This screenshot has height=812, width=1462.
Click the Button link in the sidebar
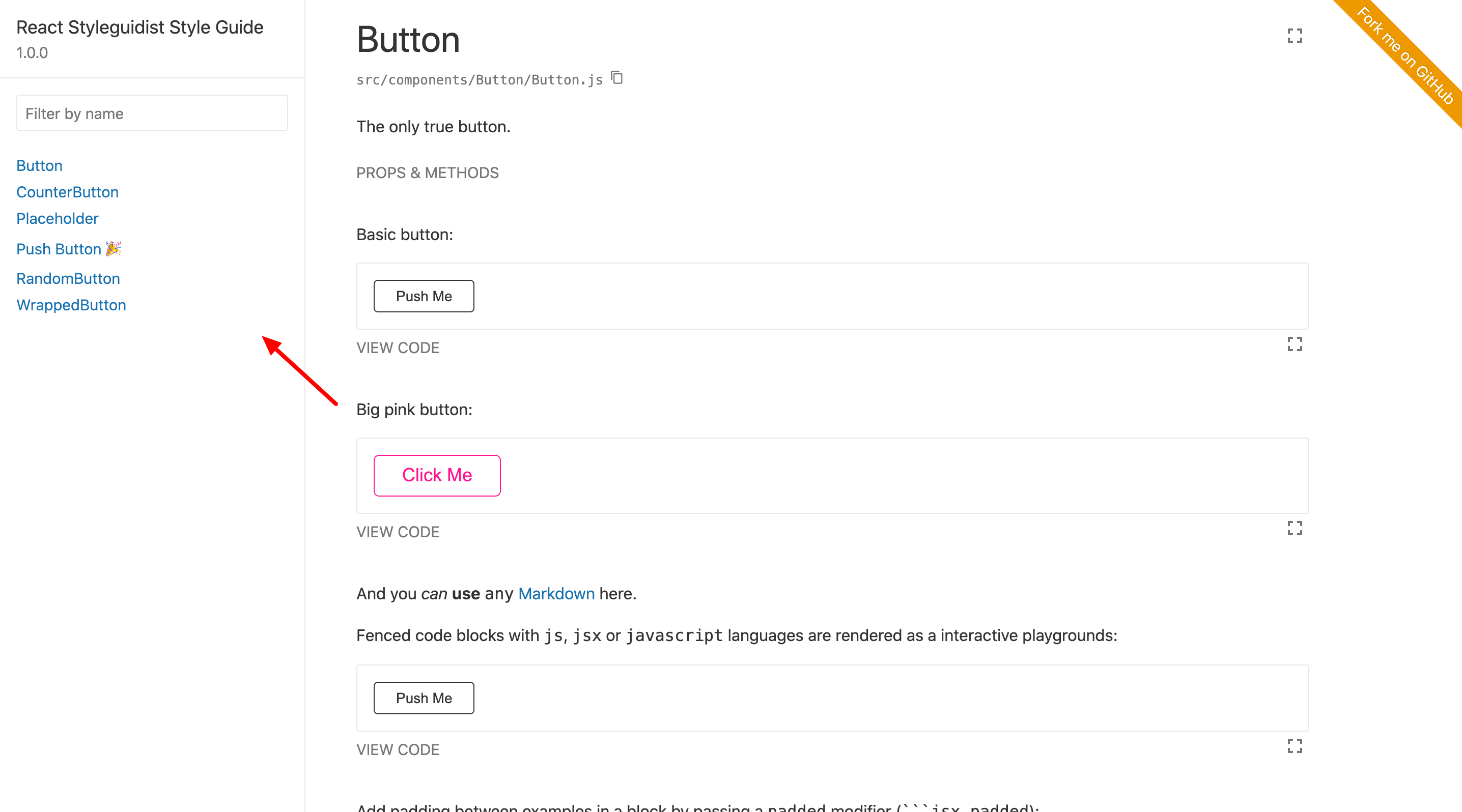[x=39, y=165]
